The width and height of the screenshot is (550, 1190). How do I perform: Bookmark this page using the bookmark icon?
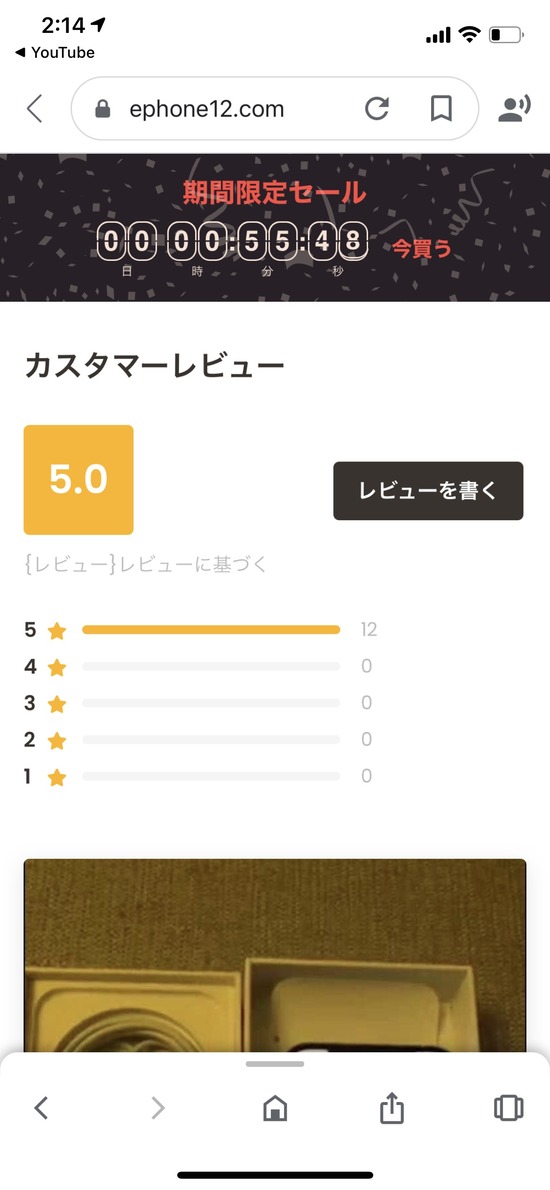[x=441, y=109]
